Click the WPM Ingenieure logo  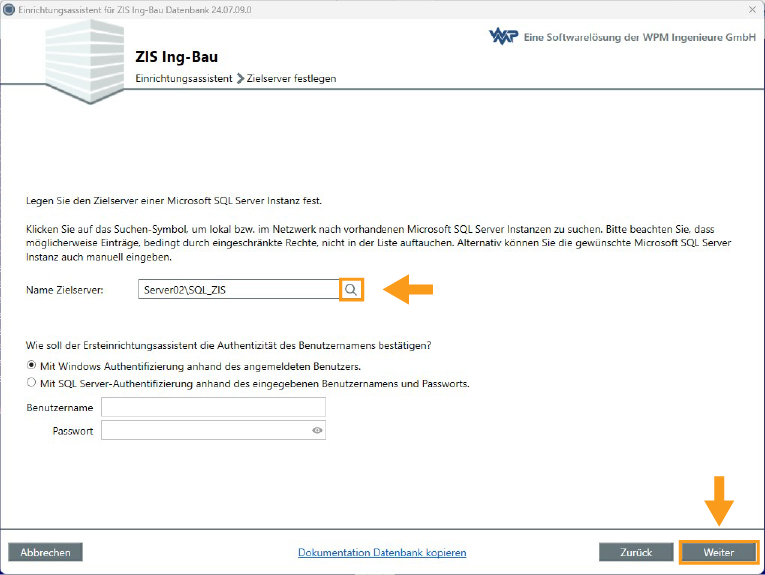click(x=503, y=37)
